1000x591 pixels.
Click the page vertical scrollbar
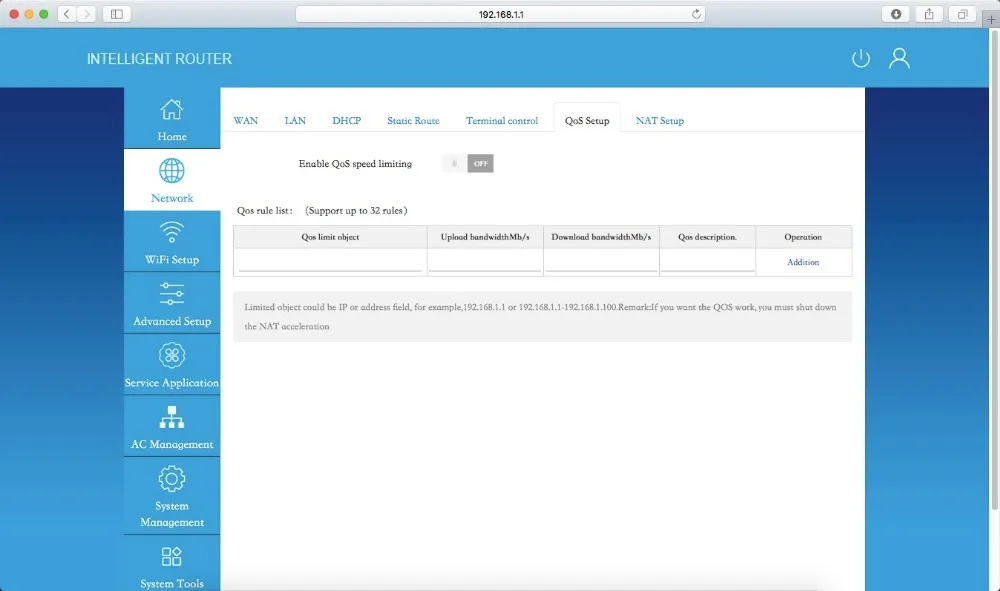[994, 270]
